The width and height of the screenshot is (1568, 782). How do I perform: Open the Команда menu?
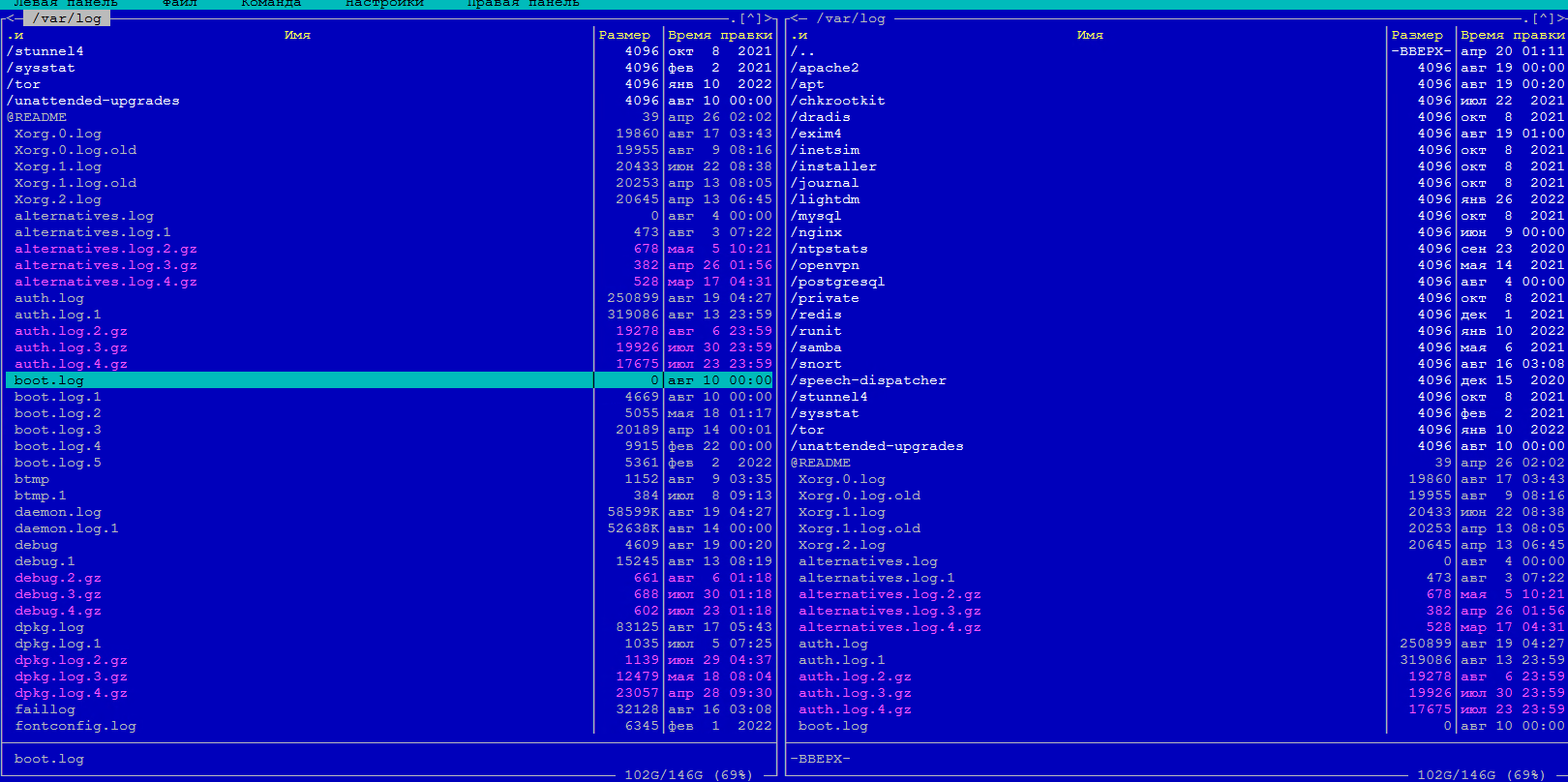coord(271,3)
